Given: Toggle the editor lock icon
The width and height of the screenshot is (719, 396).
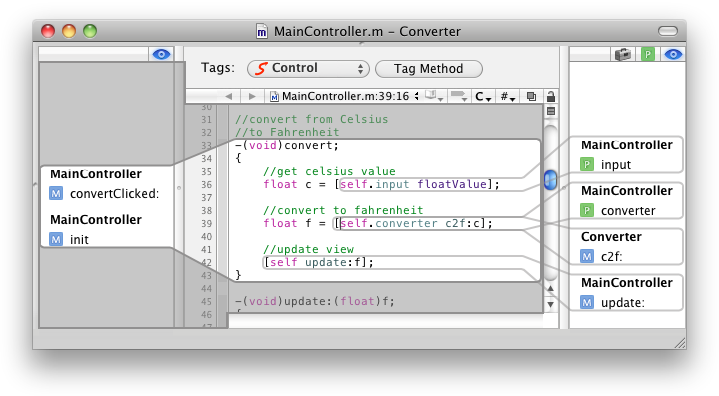Looking at the screenshot, I should click(x=551, y=96).
